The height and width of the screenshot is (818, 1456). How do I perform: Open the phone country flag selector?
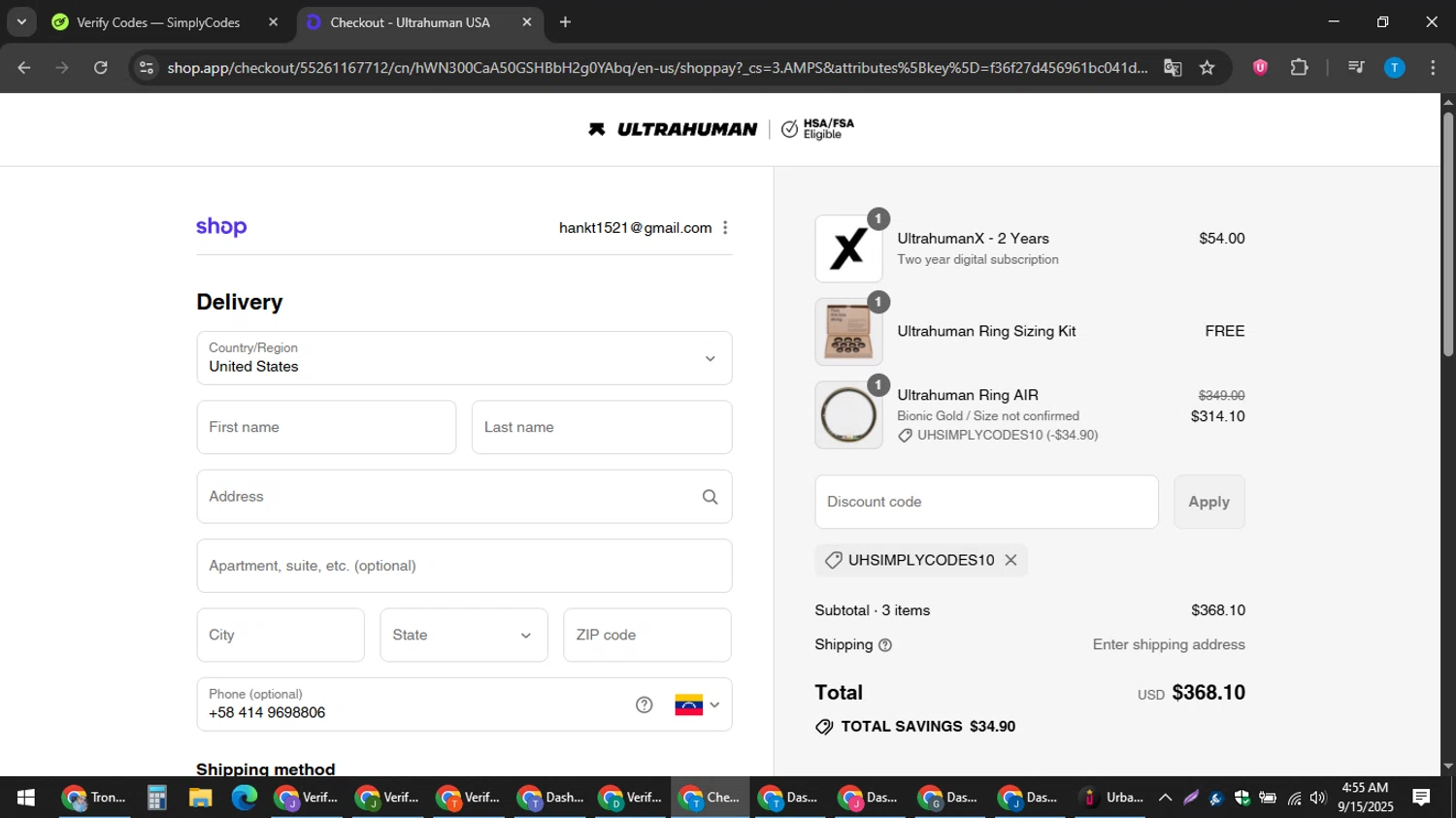pos(698,705)
